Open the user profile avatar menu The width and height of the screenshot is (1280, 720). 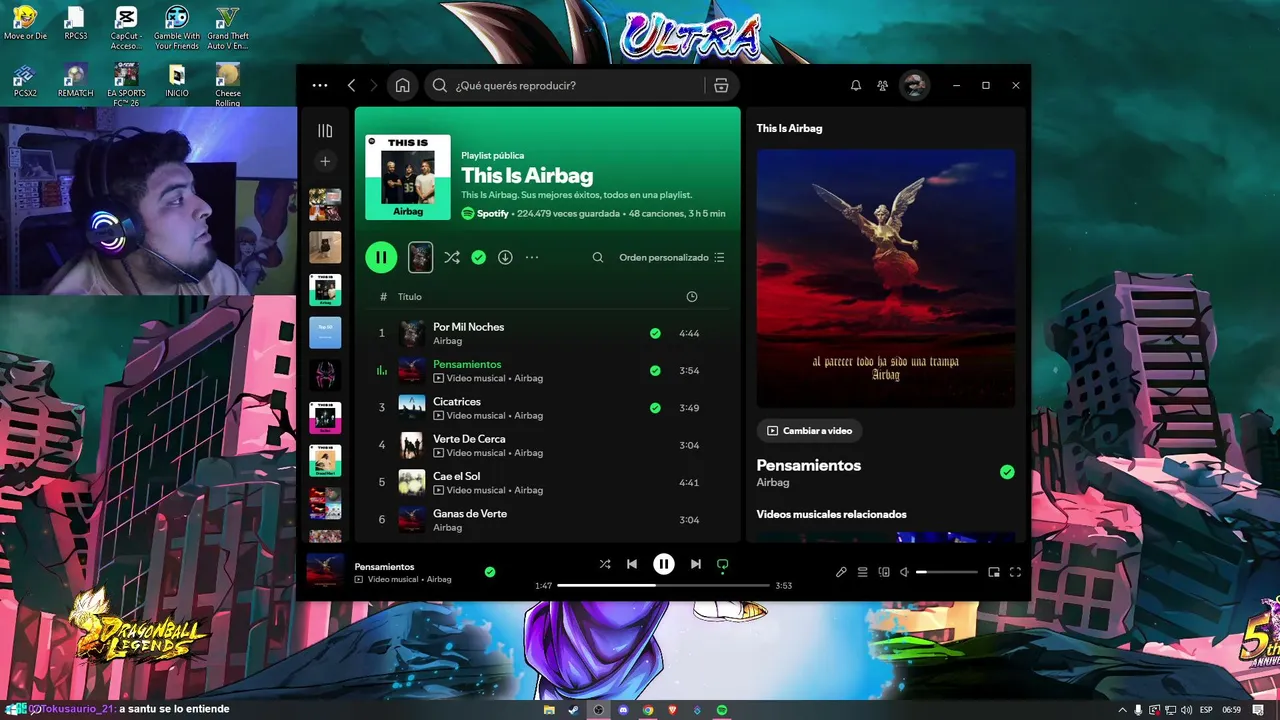point(914,85)
